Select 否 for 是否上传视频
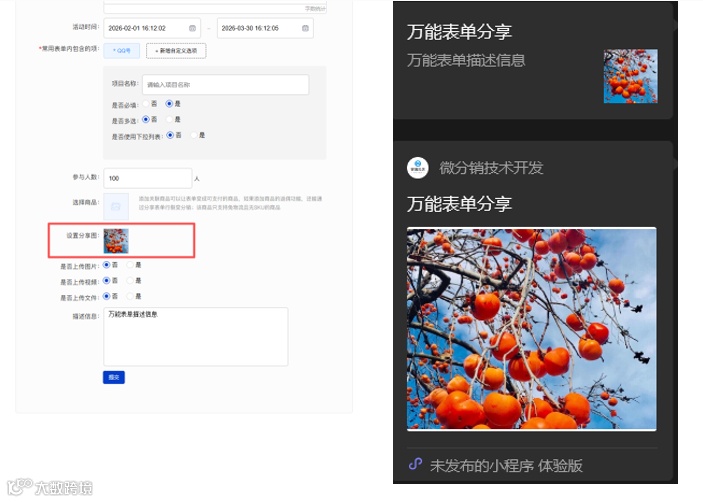The width and height of the screenshot is (703, 502). pos(107,281)
